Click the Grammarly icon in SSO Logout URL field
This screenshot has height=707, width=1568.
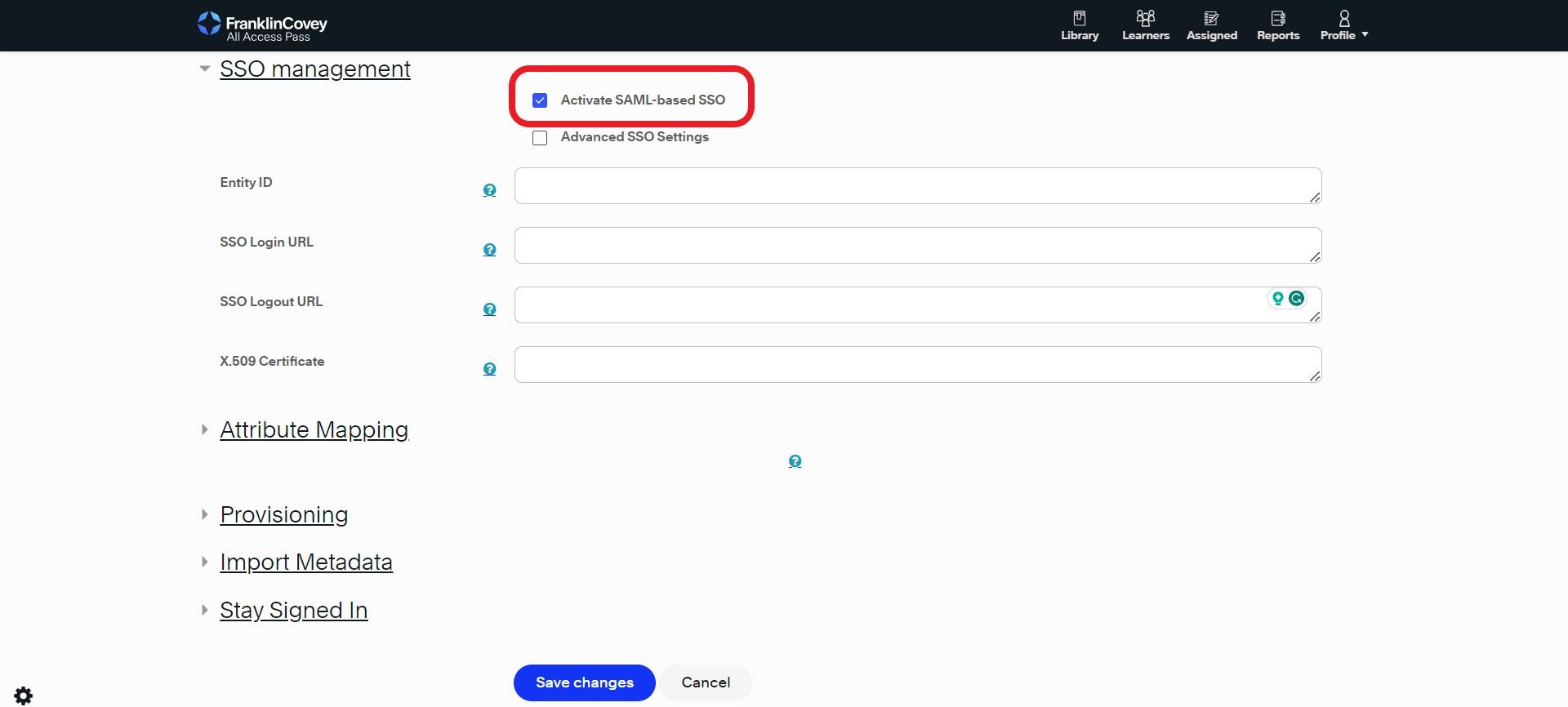tap(1296, 299)
